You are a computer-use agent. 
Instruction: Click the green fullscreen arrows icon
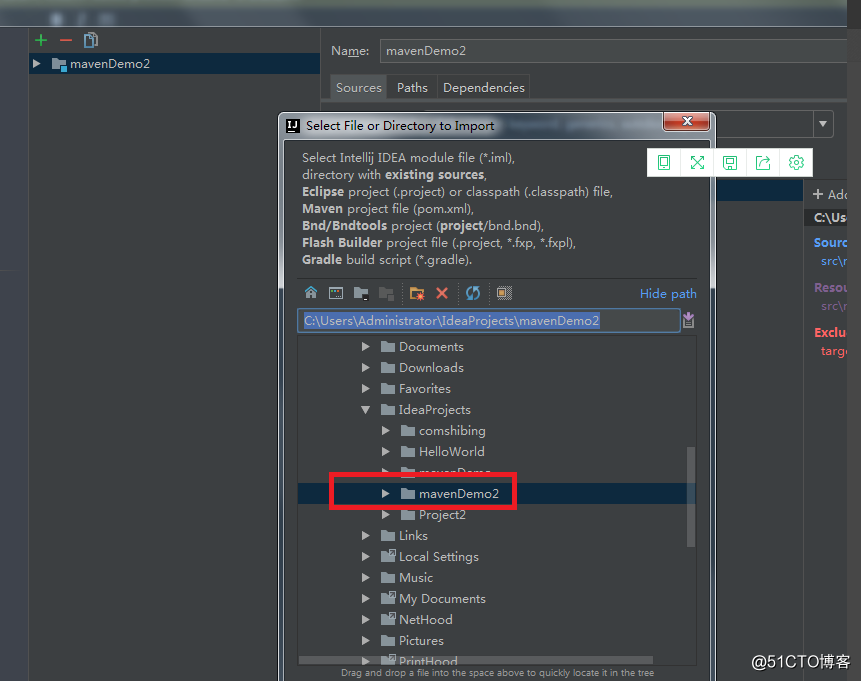[697, 163]
